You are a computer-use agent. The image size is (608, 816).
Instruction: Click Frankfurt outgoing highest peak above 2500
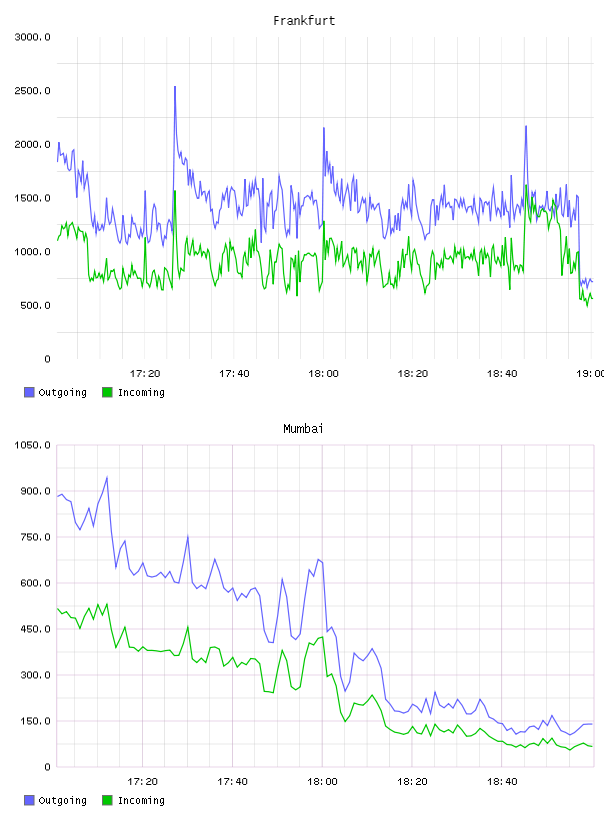[175, 87]
